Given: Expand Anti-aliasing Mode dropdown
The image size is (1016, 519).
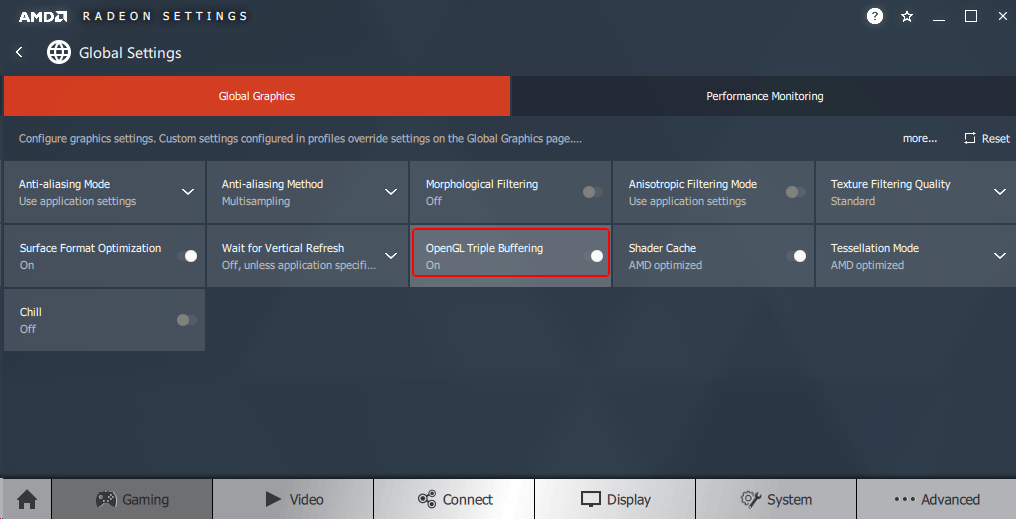Looking at the screenshot, I should pos(187,192).
